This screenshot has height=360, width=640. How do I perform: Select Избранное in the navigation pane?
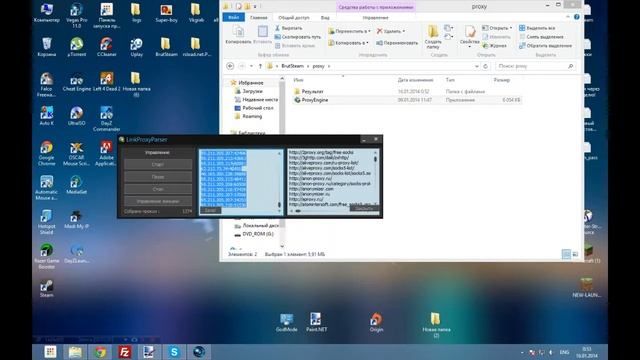(247, 83)
